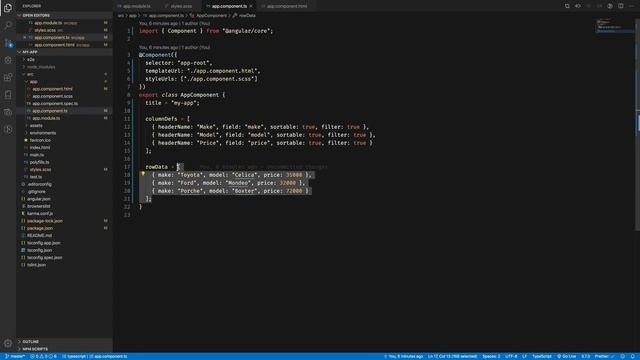This screenshot has width=640, height=360.
Task: Click the feedback smiley icon in the status bar
Action: click(x=622, y=356)
